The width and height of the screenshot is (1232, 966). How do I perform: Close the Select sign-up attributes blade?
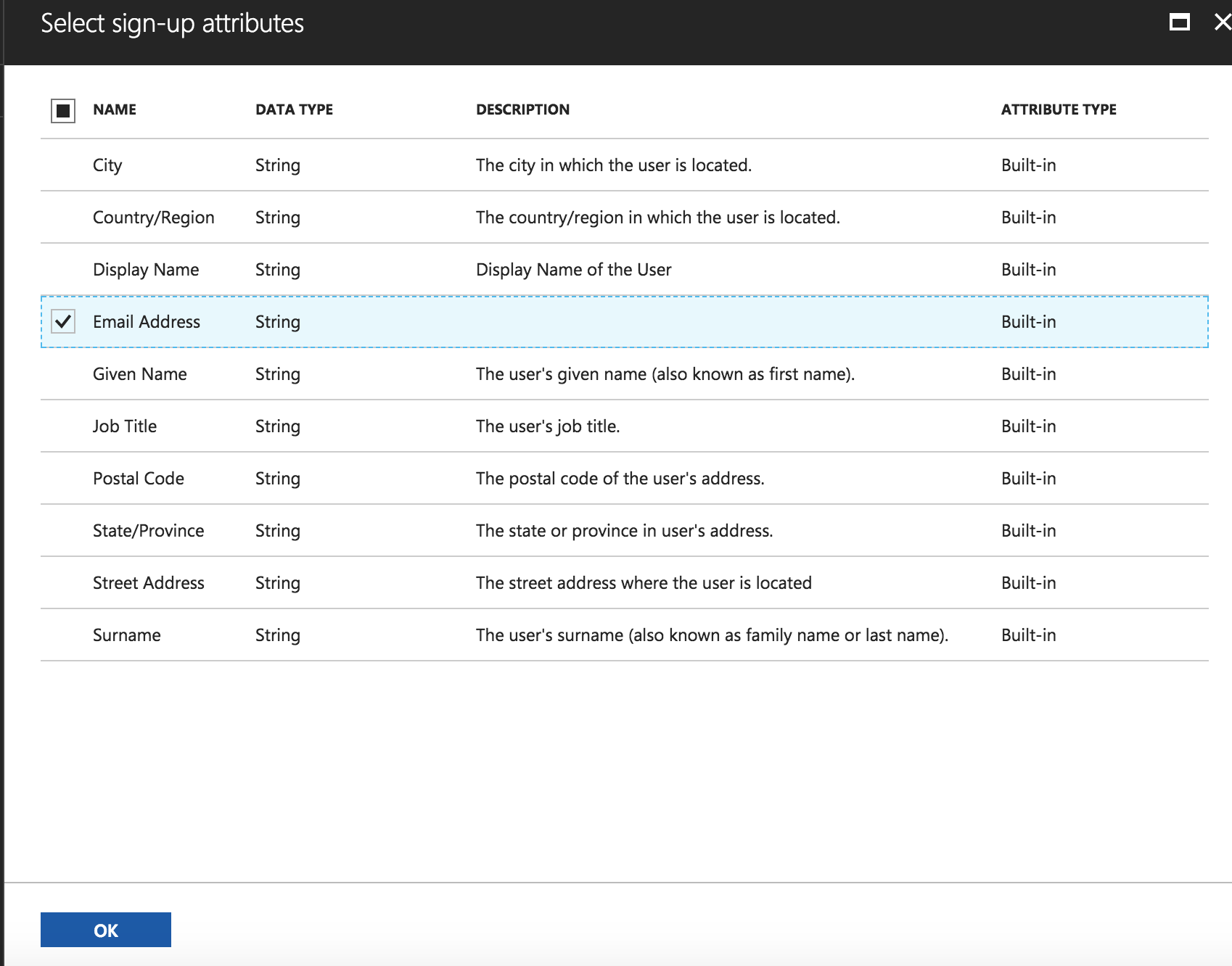pyautogui.click(x=1223, y=22)
